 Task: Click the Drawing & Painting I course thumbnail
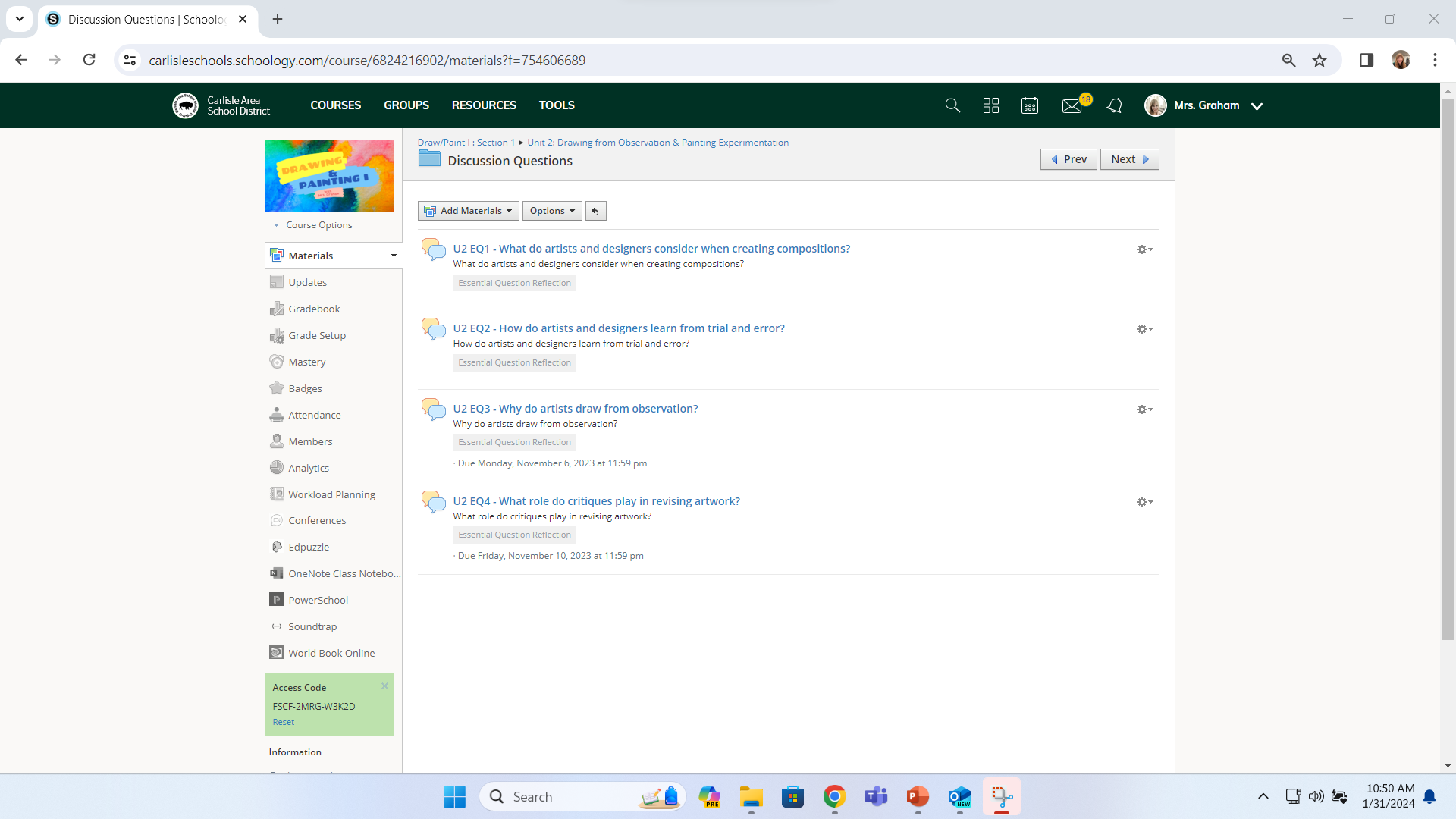(330, 175)
